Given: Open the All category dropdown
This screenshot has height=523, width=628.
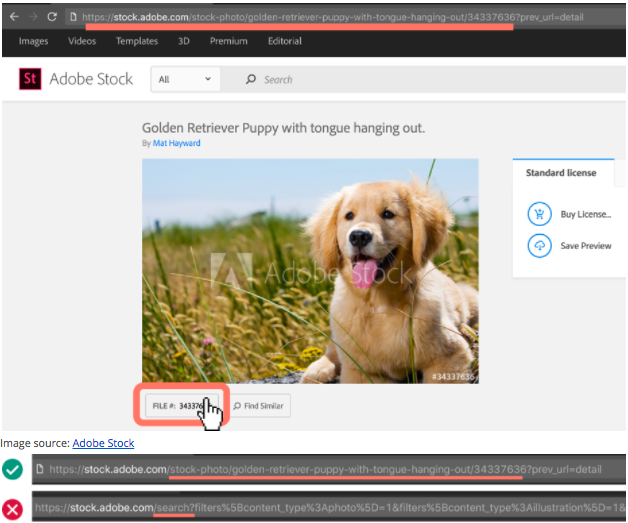Looking at the screenshot, I should 186,79.
